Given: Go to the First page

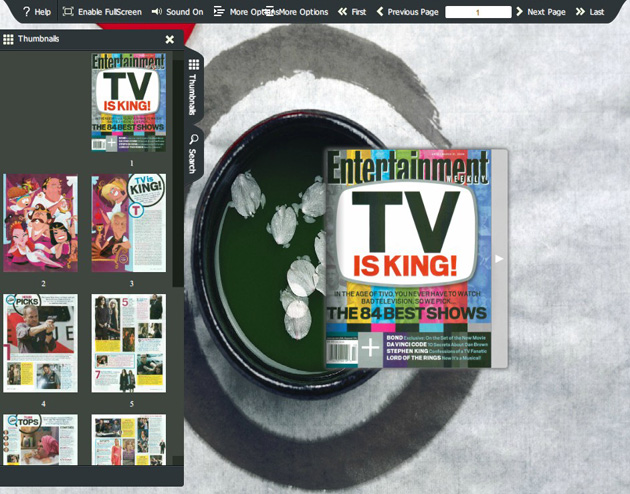Looking at the screenshot, I should point(352,12).
